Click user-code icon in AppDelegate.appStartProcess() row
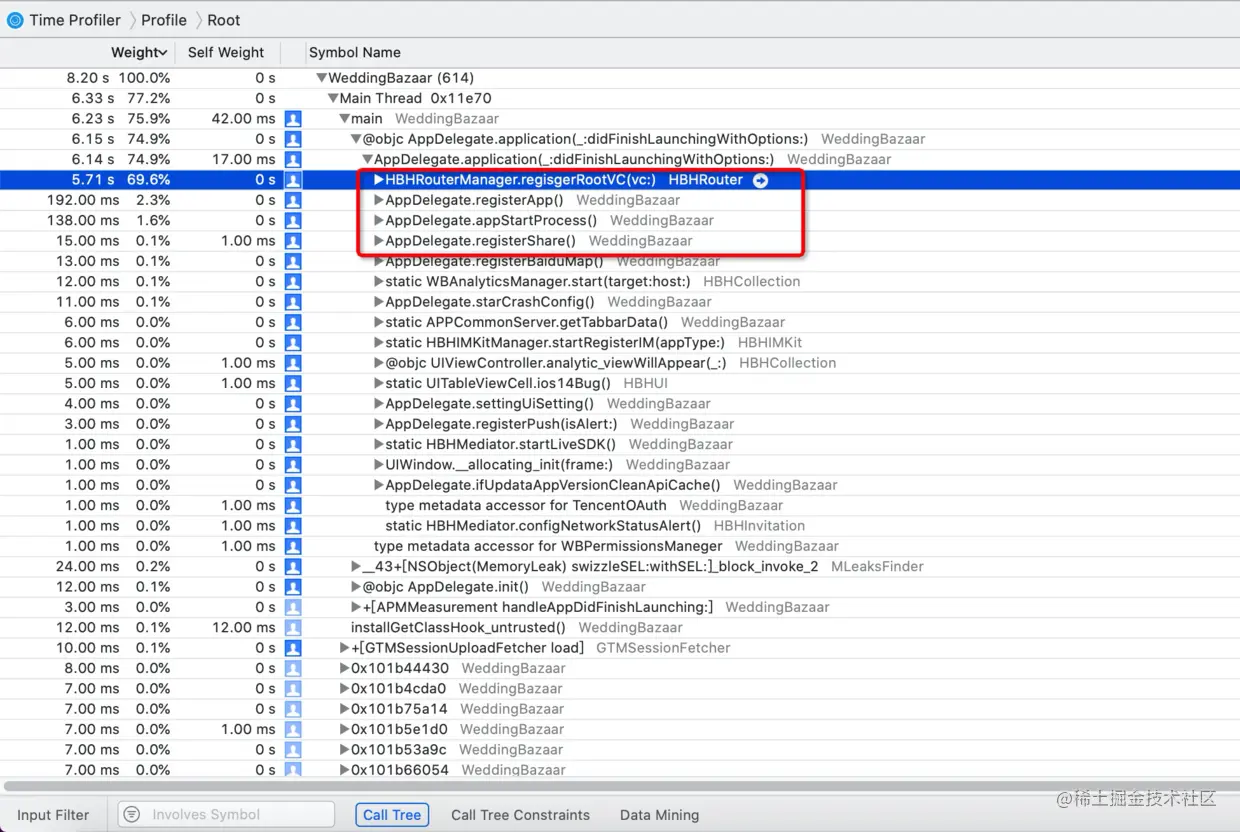This screenshot has width=1240, height=832. (x=293, y=220)
